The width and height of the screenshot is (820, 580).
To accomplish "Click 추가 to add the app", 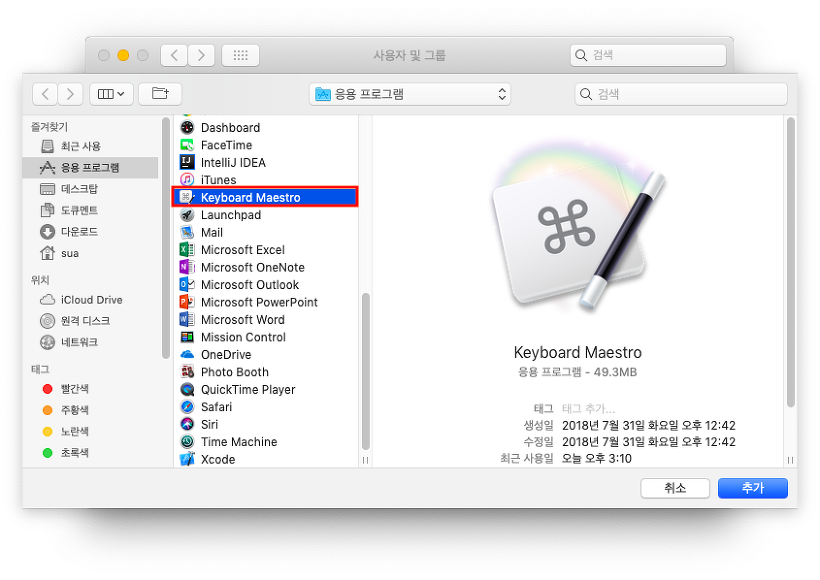I will [753, 488].
